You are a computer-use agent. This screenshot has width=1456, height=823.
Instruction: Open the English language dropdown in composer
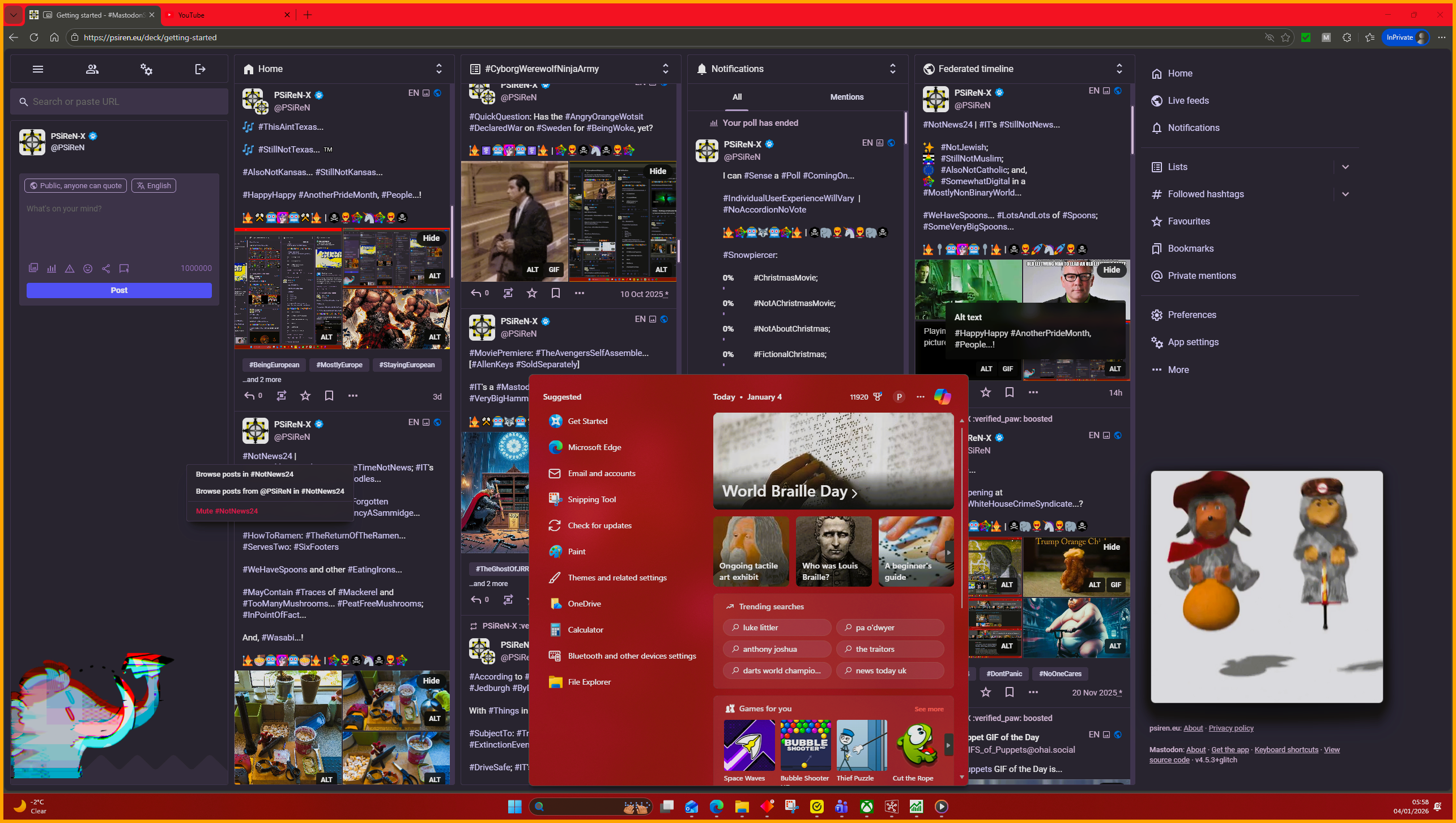click(x=154, y=185)
